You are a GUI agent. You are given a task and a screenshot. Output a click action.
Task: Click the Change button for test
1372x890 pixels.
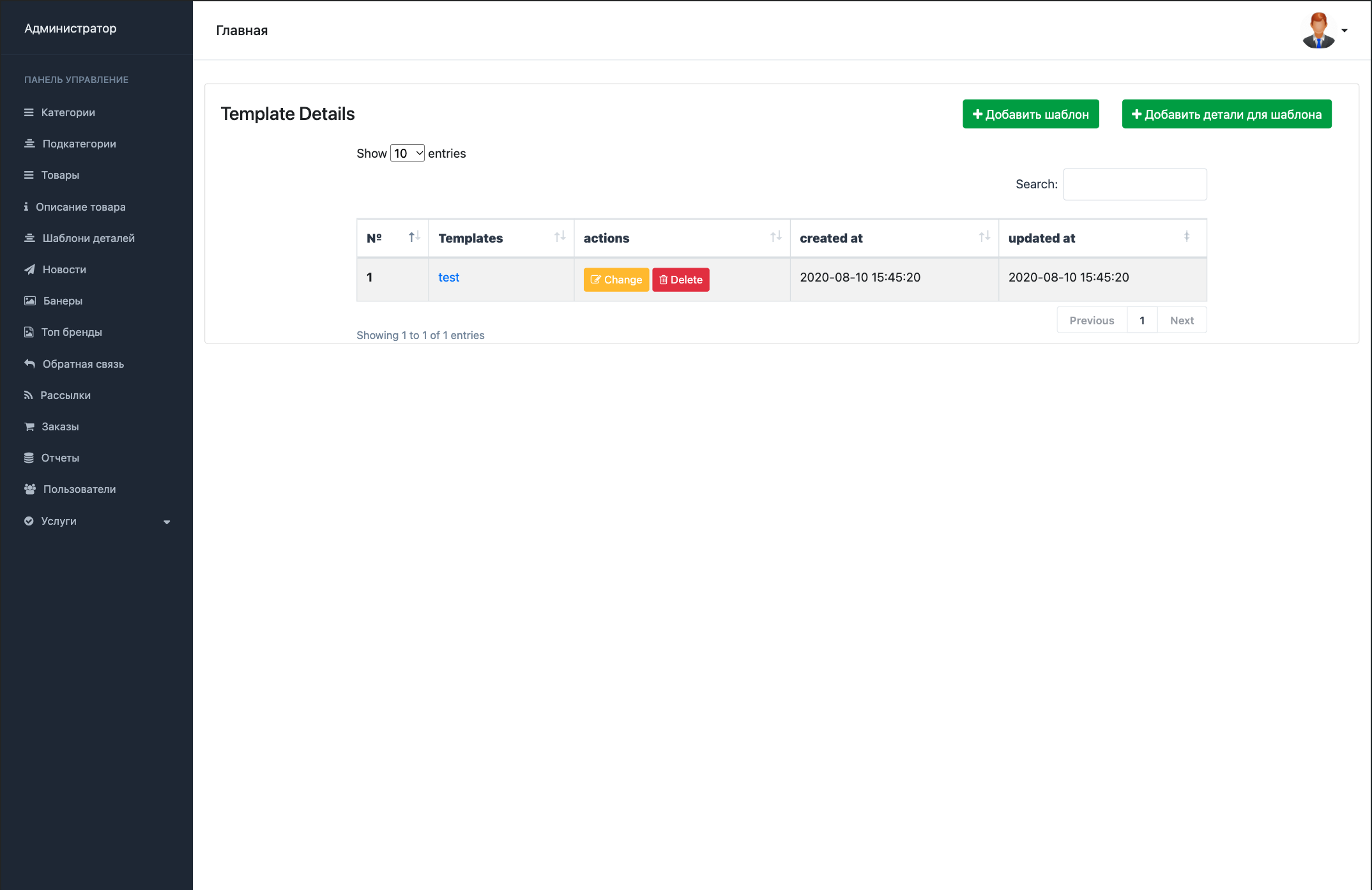tap(616, 280)
